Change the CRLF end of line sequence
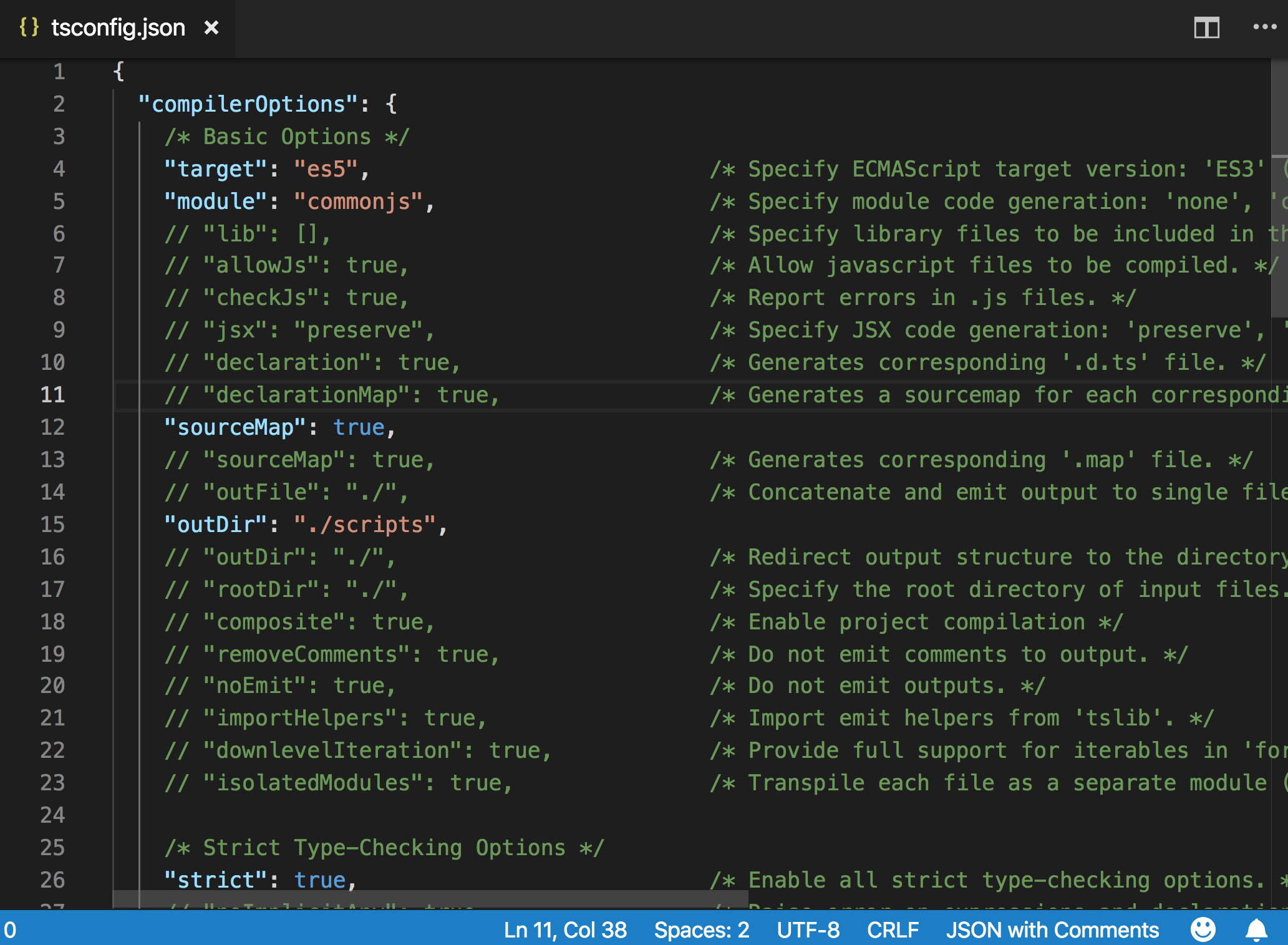The width and height of the screenshot is (1288, 945). 893,929
